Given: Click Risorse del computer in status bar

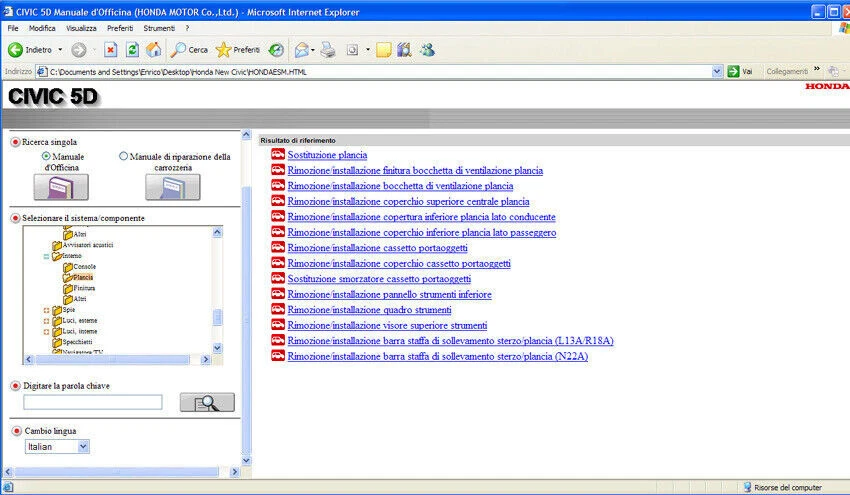Looking at the screenshot, I should [782, 487].
